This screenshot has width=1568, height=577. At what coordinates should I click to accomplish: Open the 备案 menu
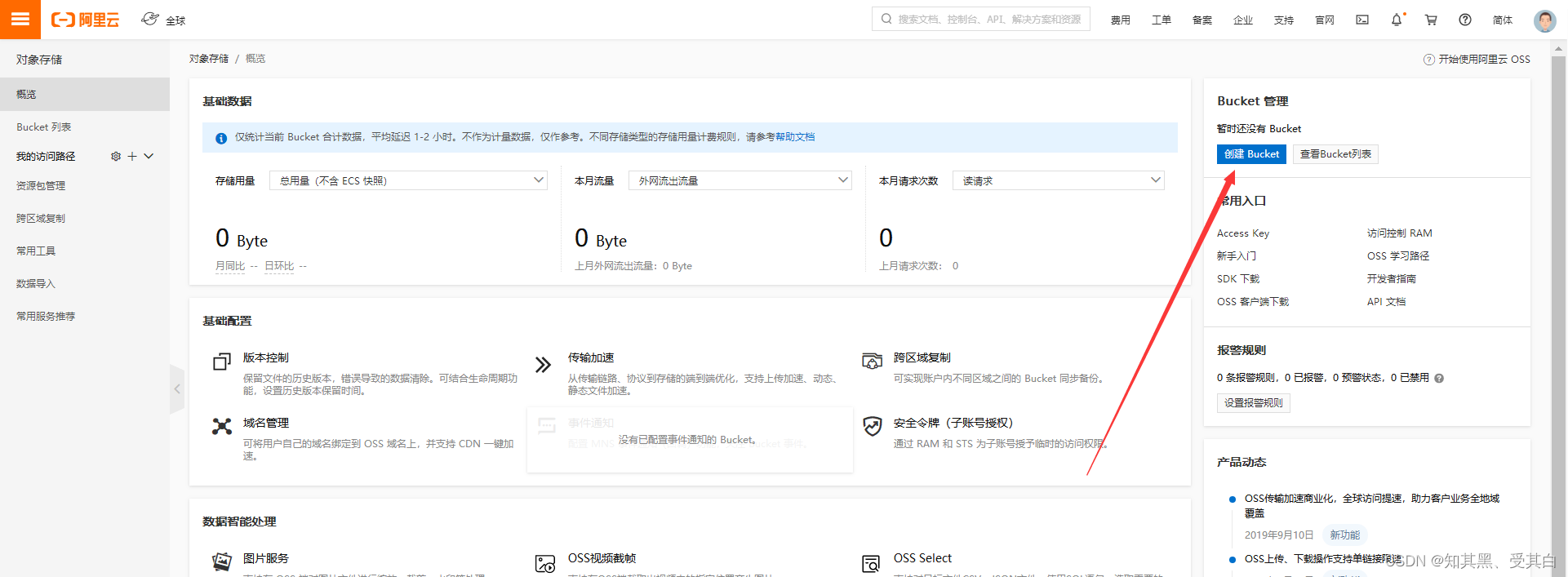tap(1202, 20)
